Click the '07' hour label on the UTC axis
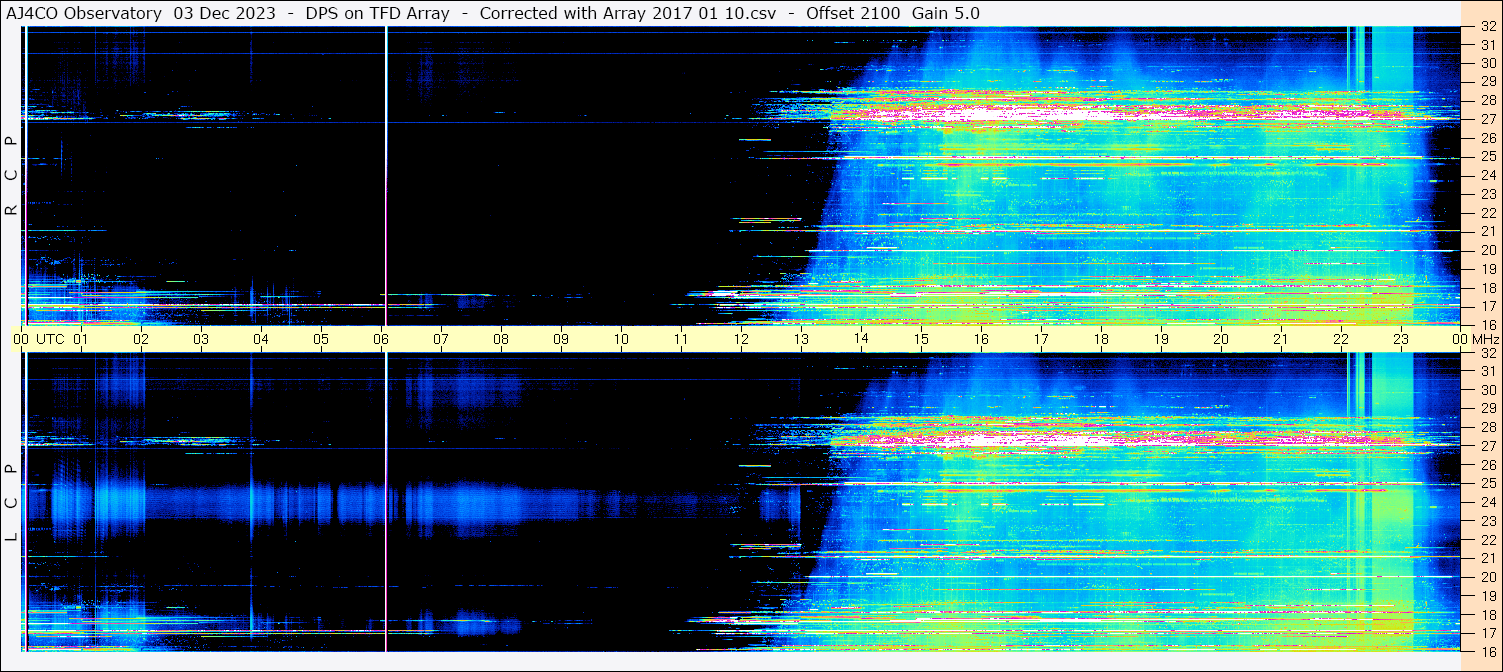The width and height of the screenshot is (1503, 672). (x=441, y=339)
